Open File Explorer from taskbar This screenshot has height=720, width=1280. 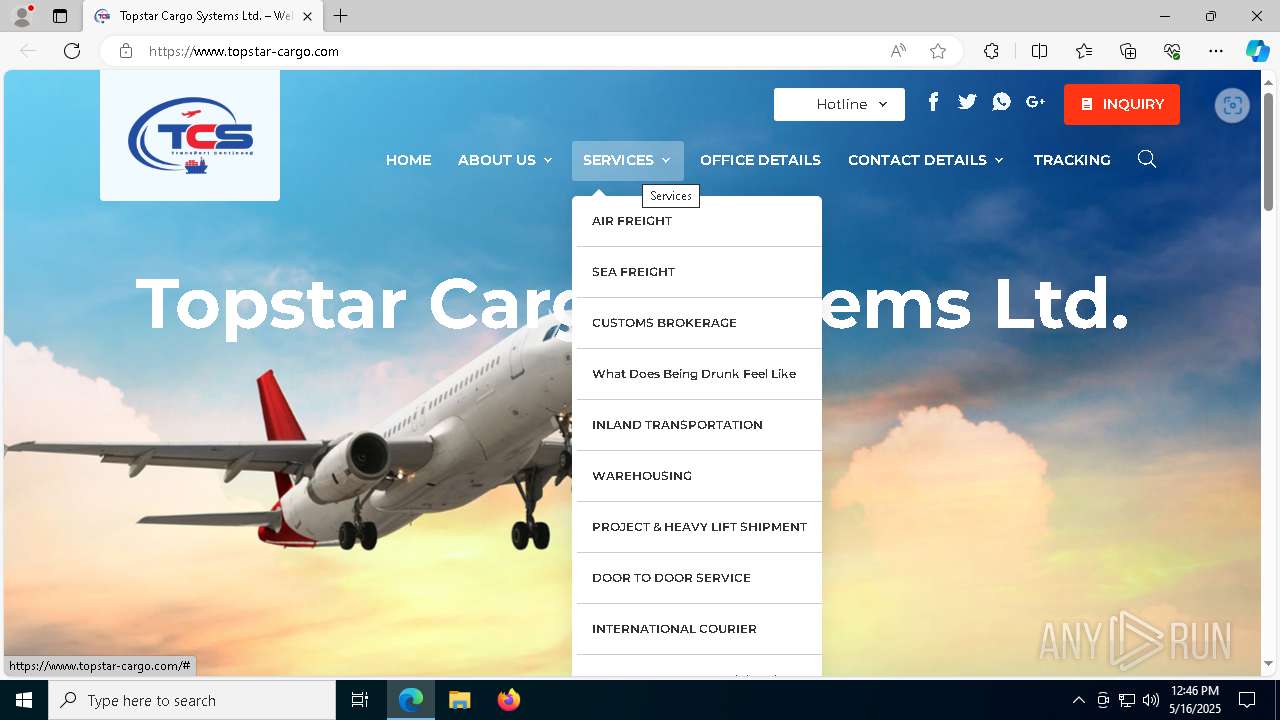pos(459,700)
